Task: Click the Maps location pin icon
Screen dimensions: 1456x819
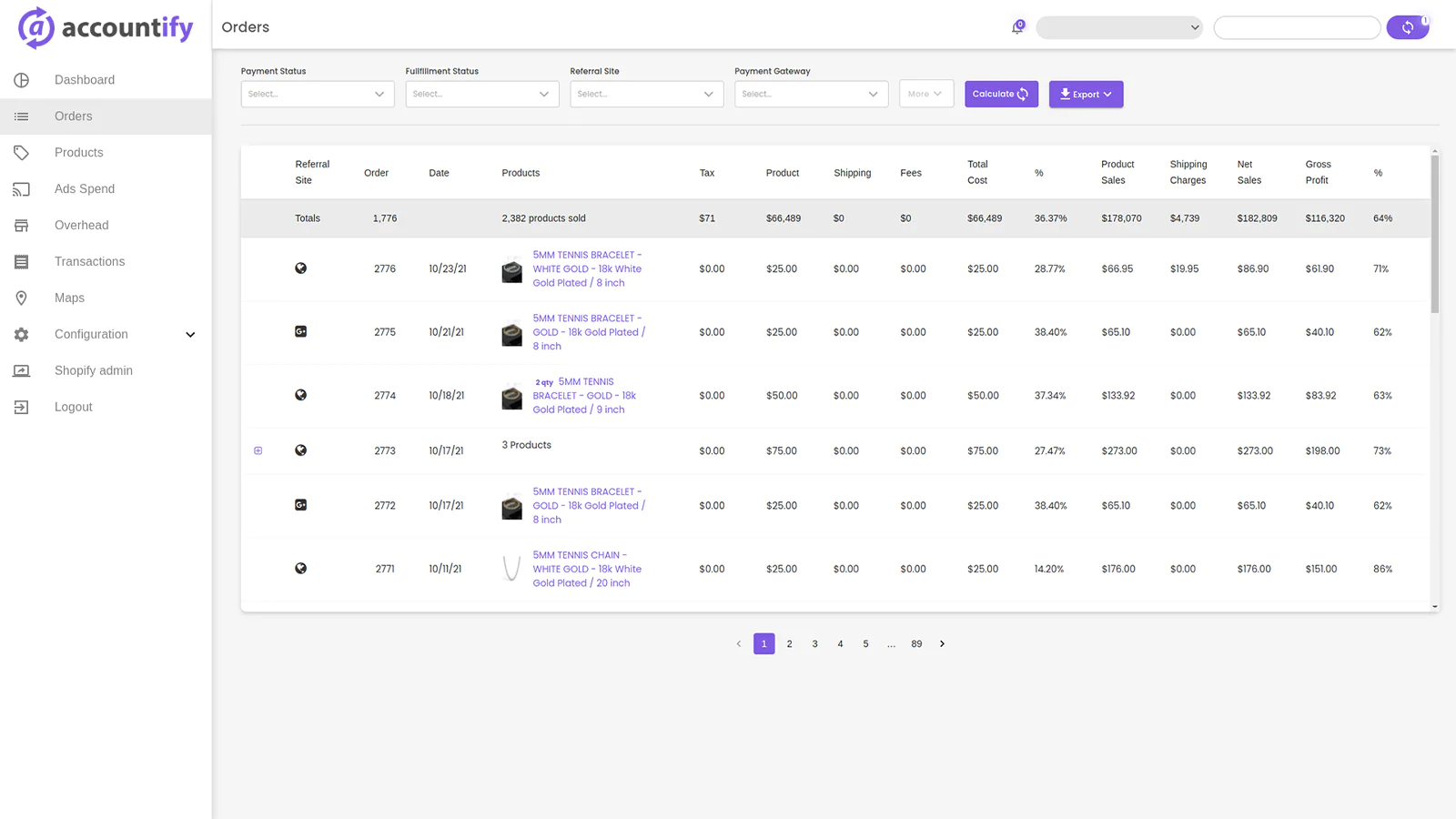Action: pos(22,298)
